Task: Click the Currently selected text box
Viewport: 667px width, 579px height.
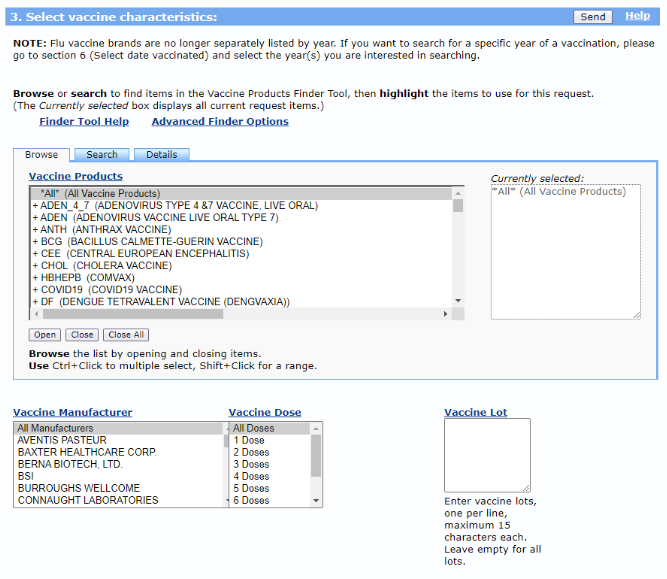Action: (566, 252)
